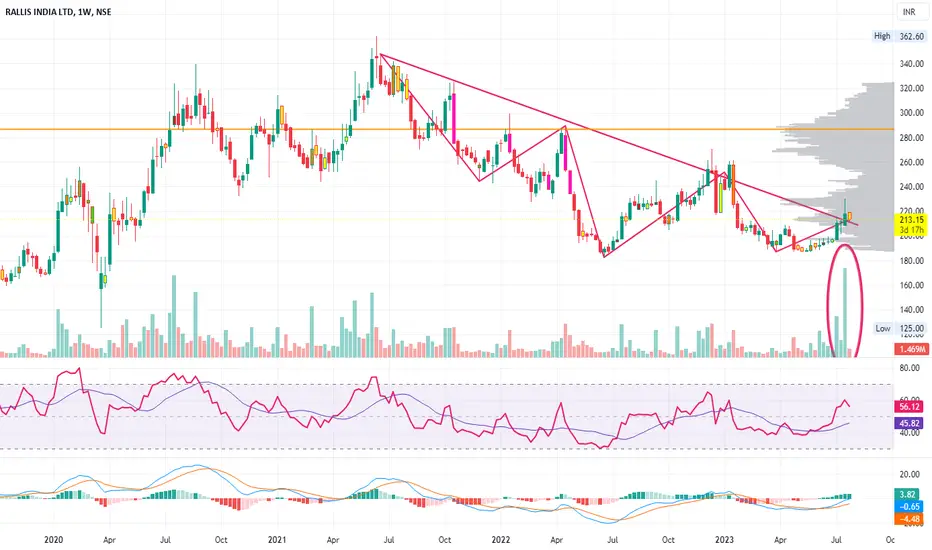
Task: Click the volume value label 1.469M
Action: click(911, 349)
